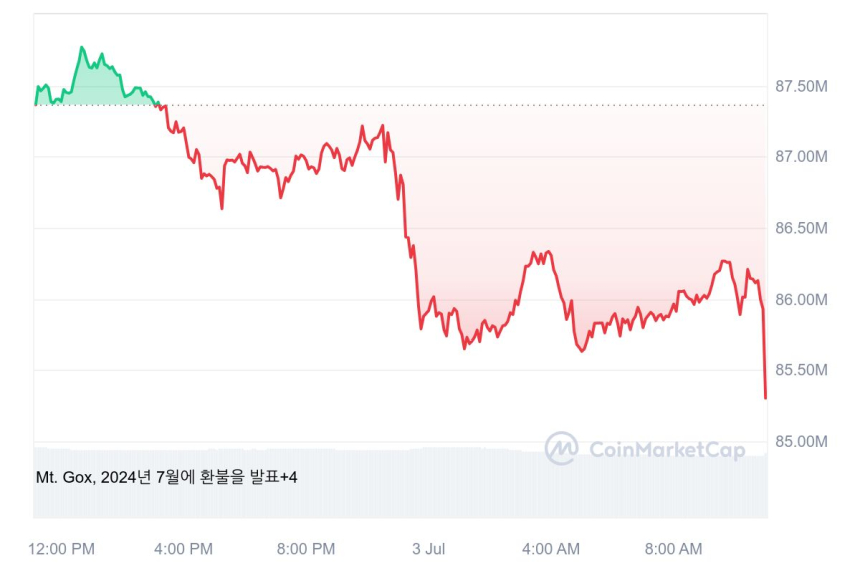Click the 85.00M price axis label
The height and width of the screenshot is (573, 860).
(801, 442)
